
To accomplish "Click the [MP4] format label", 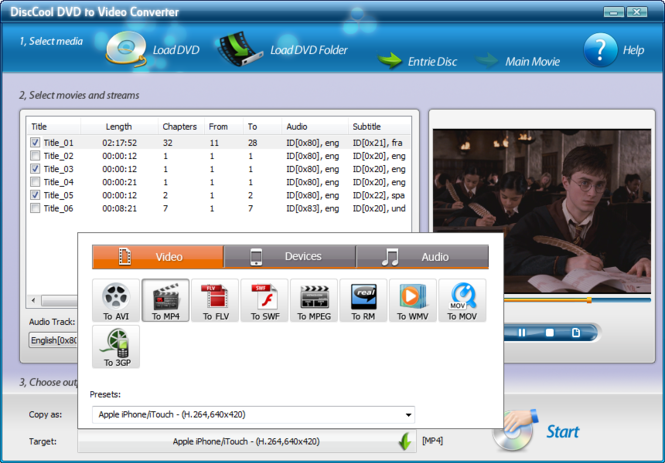I will pyautogui.click(x=433, y=441).
